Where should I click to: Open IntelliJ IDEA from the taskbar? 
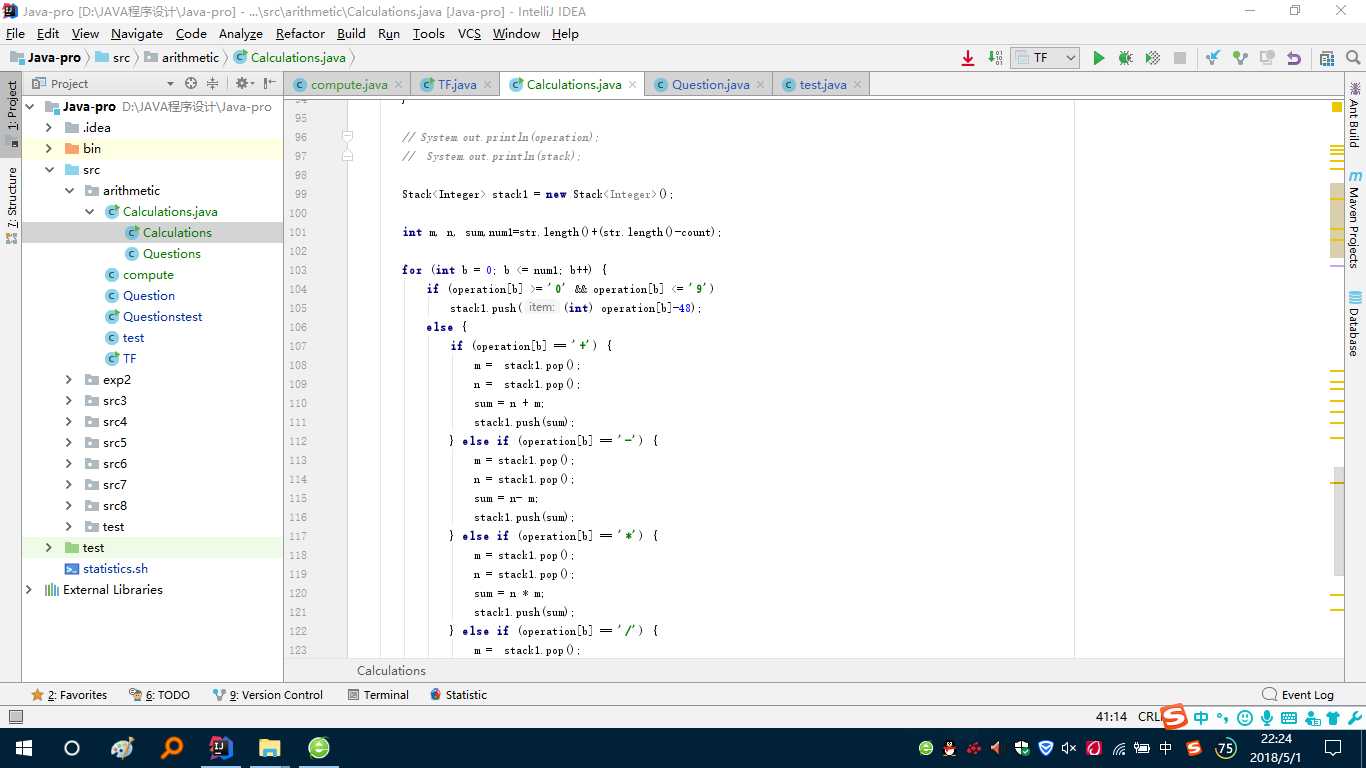point(221,748)
